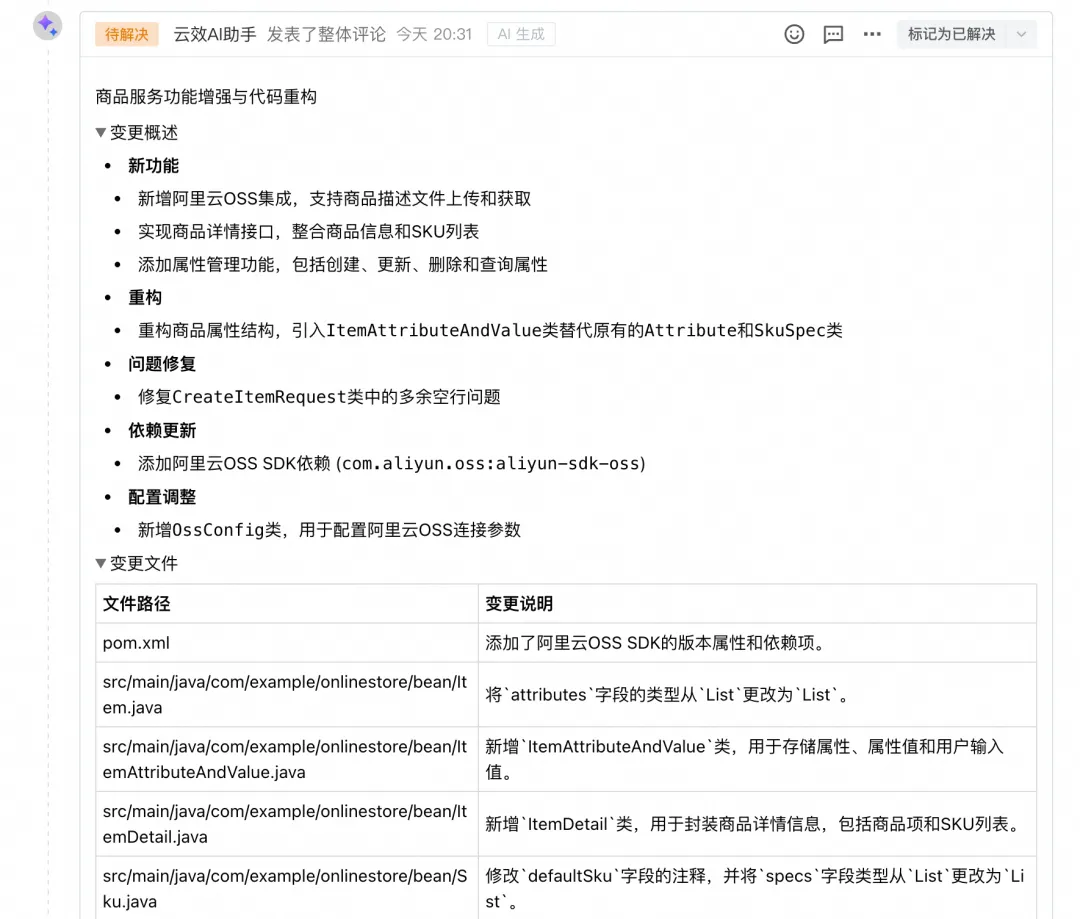Click the 新增阿里云OSS集成 bullet line

pyautogui.click(x=334, y=199)
